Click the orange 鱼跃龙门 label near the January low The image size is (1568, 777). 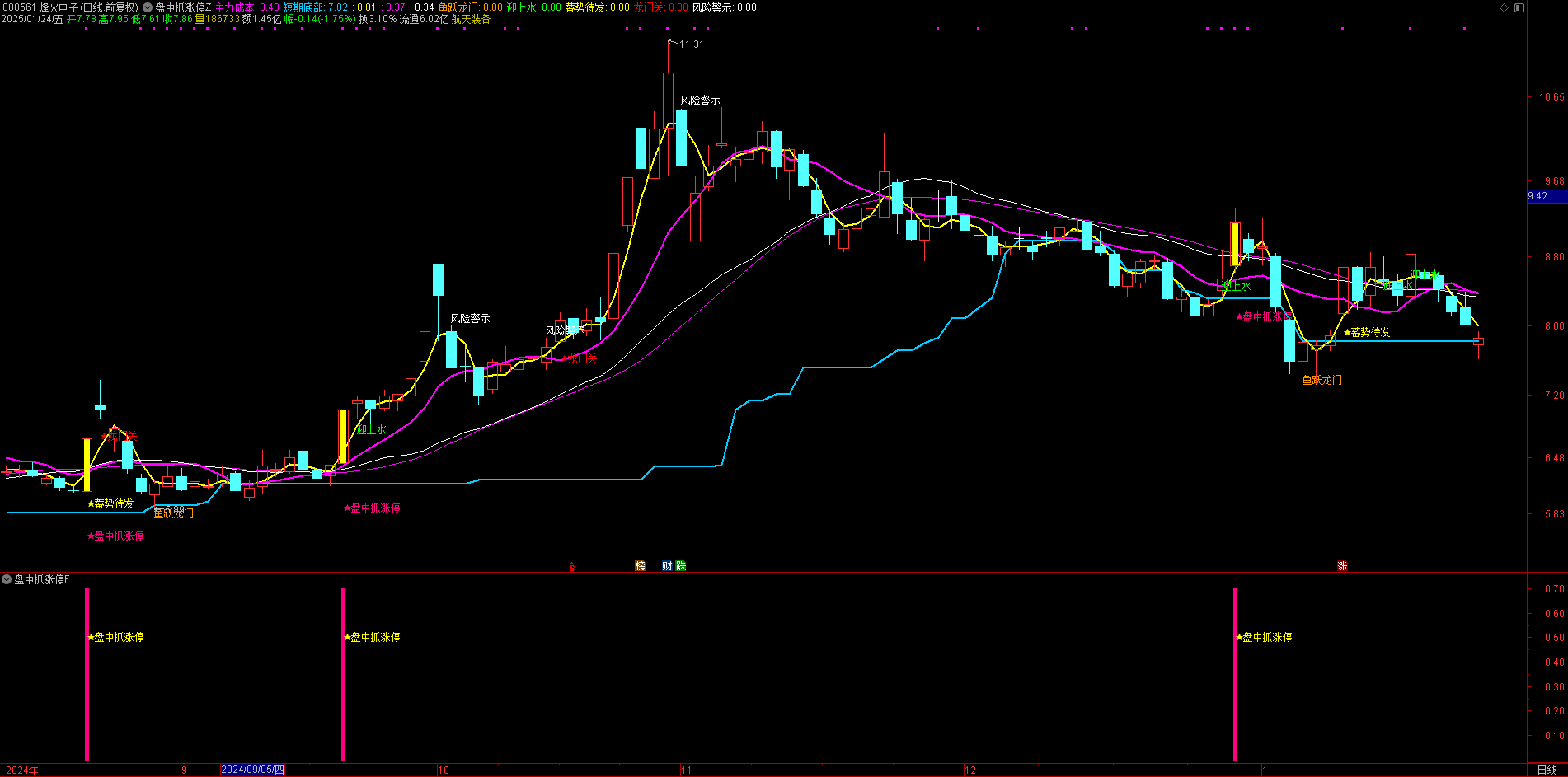pos(1322,380)
